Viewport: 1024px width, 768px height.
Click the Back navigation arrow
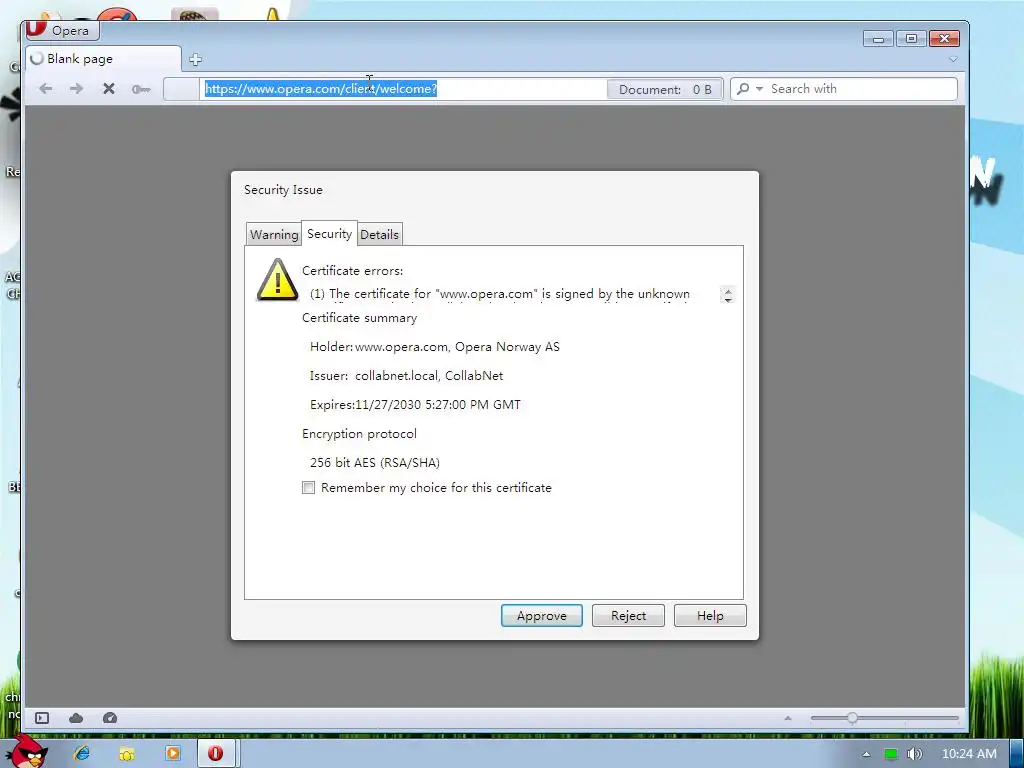45,88
